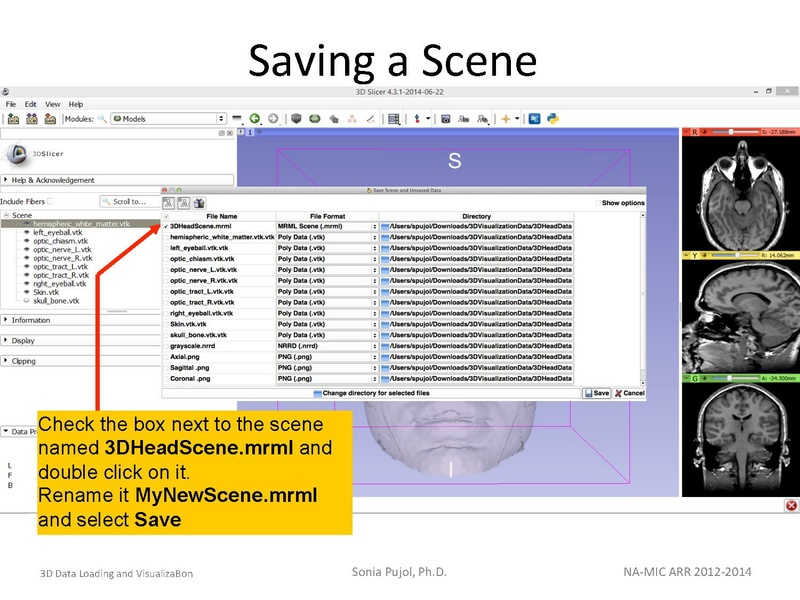Click the layout selector toolbar icon
Image resolution: width=800 pixels, height=600 pixels.
point(394,119)
